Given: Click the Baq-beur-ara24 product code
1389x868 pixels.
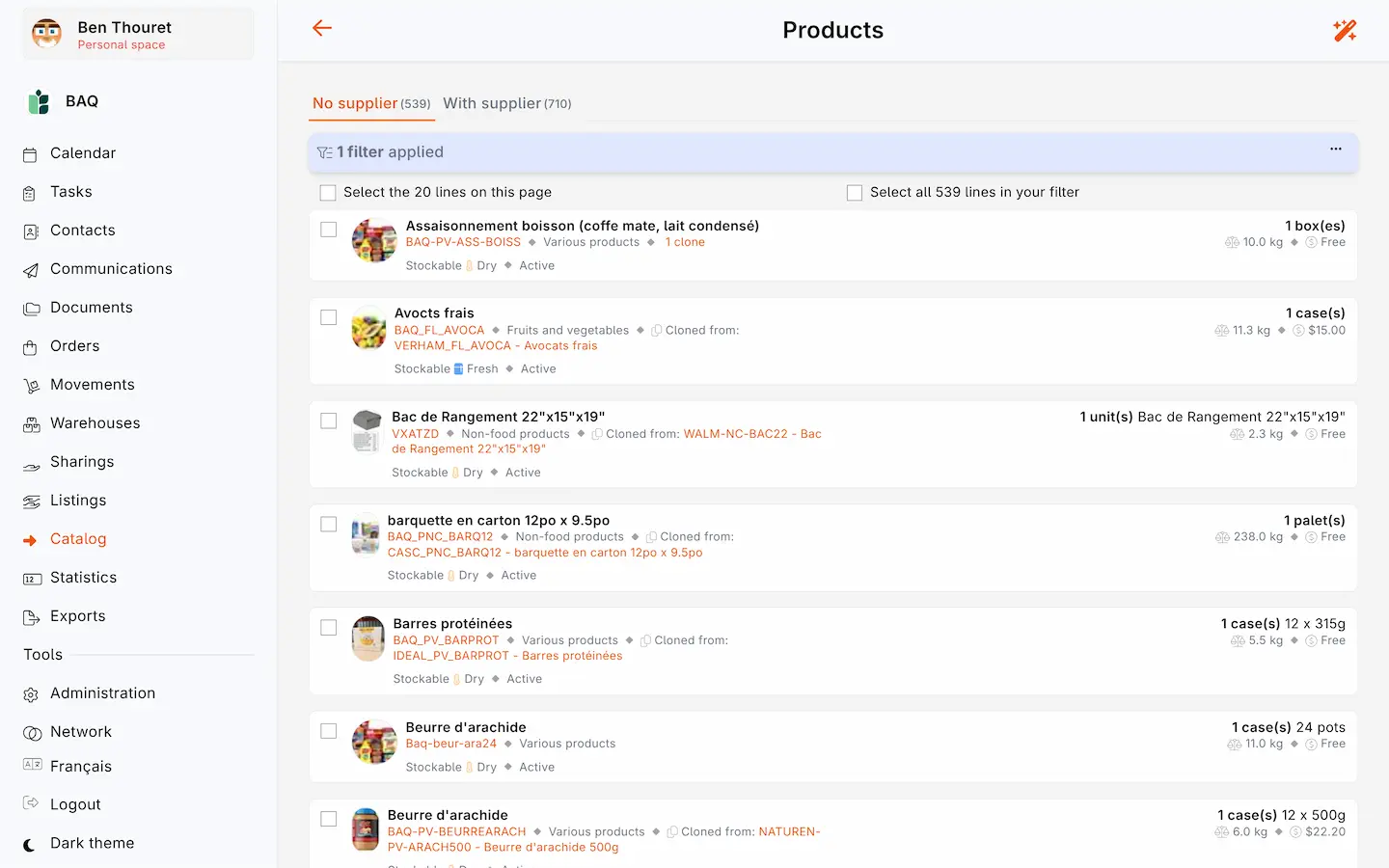Looking at the screenshot, I should pyautogui.click(x=451, y=744).
